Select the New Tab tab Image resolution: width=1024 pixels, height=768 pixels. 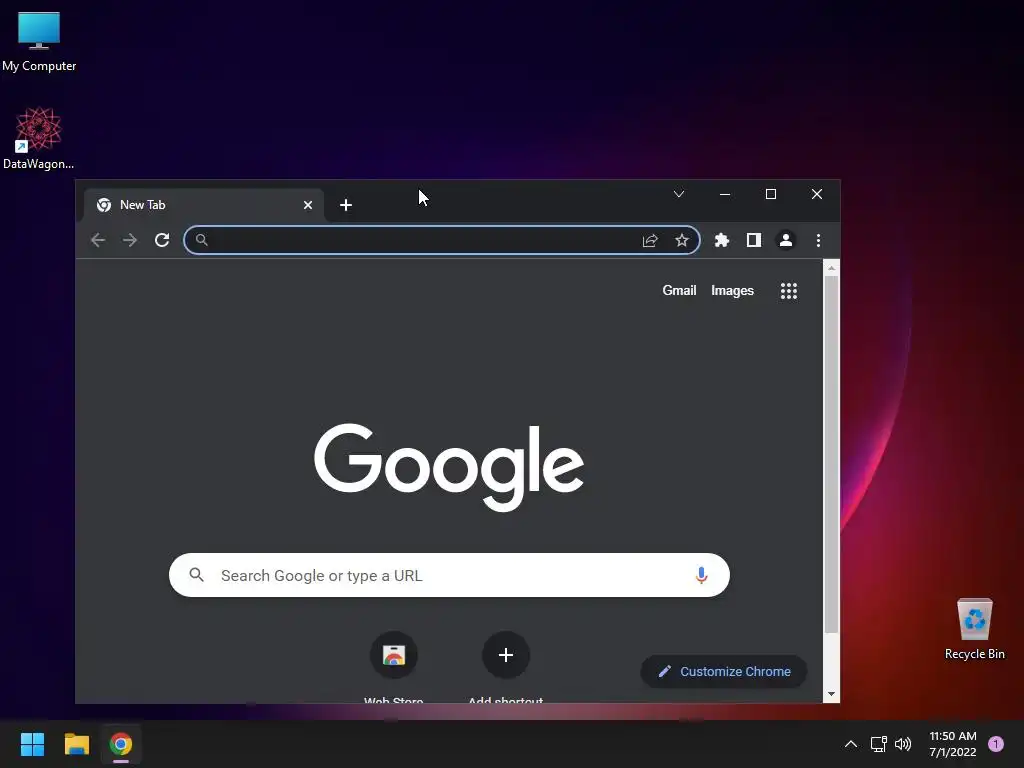[x=204, y=205]
